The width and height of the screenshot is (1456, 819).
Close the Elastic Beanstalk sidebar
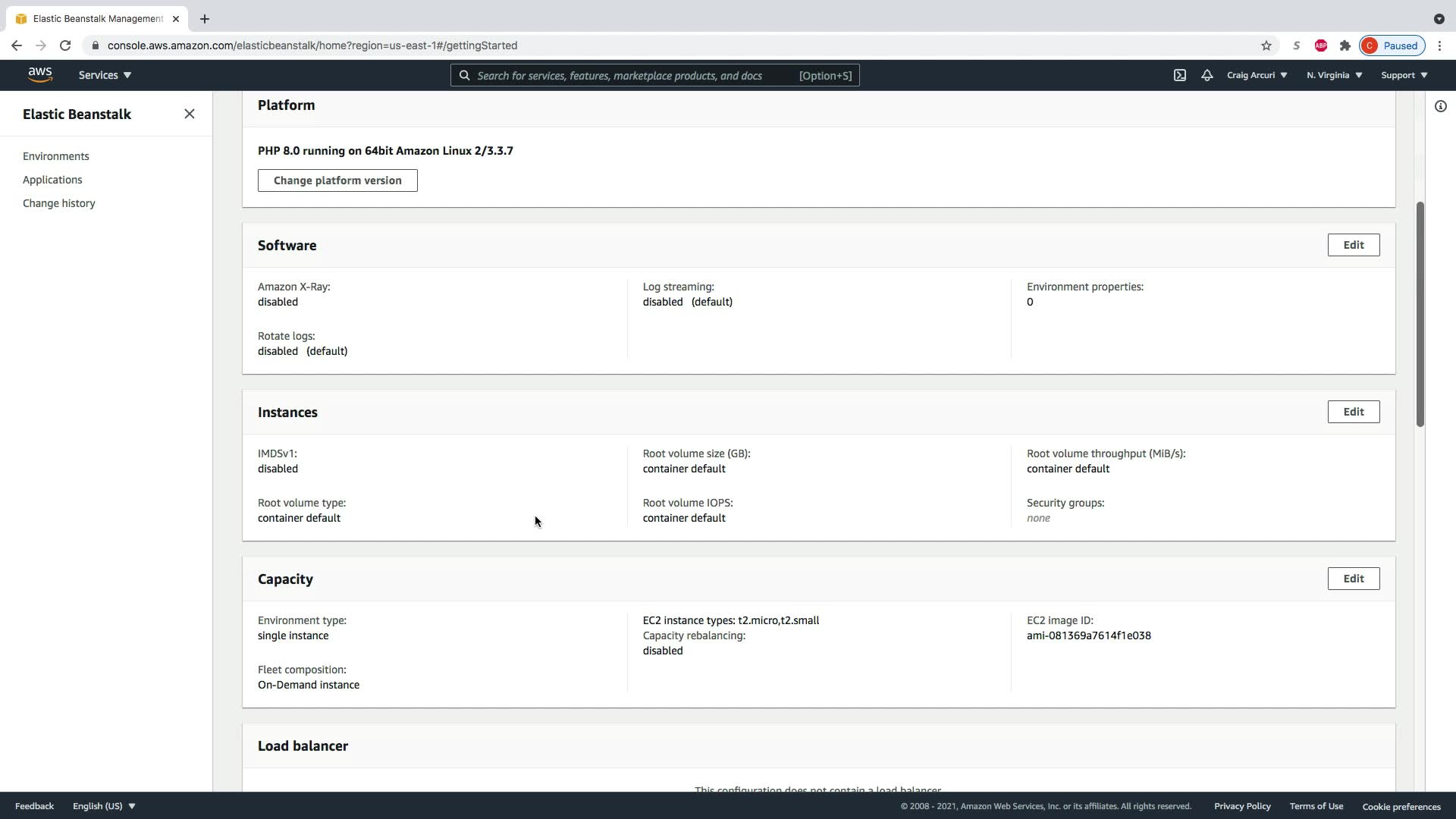click(190, 114)
